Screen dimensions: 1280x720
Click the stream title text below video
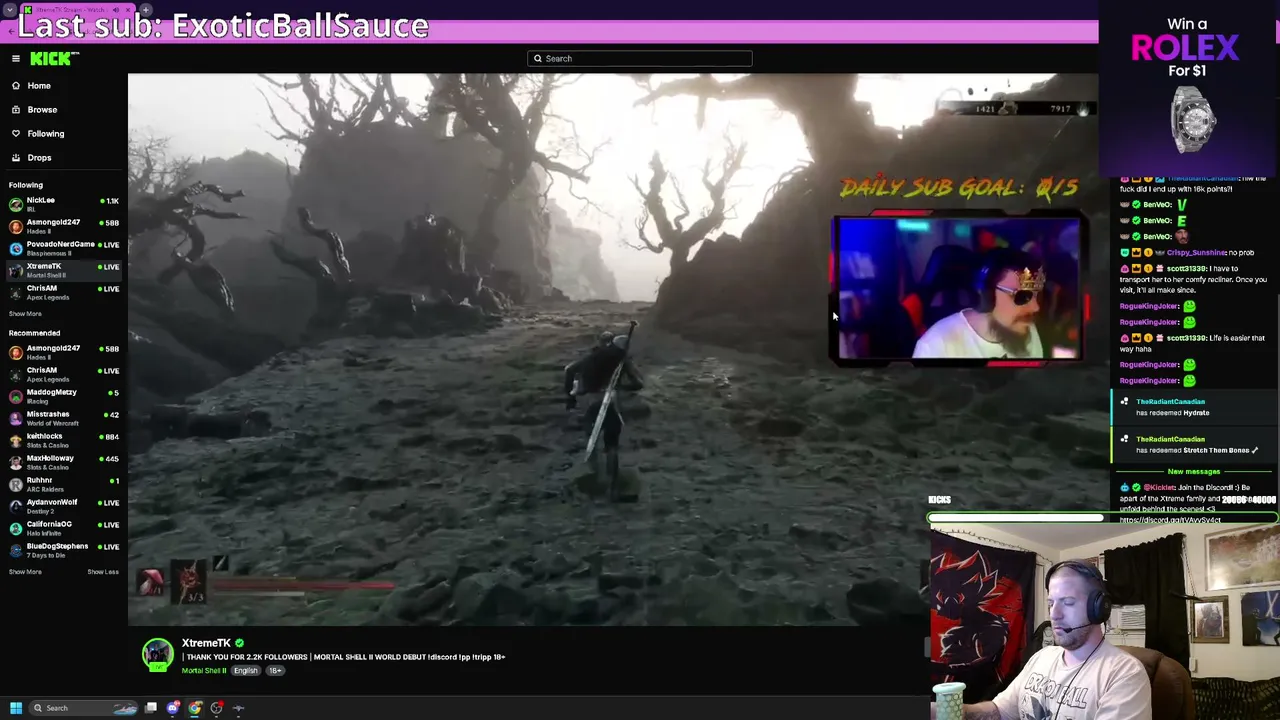pos(343,657)
